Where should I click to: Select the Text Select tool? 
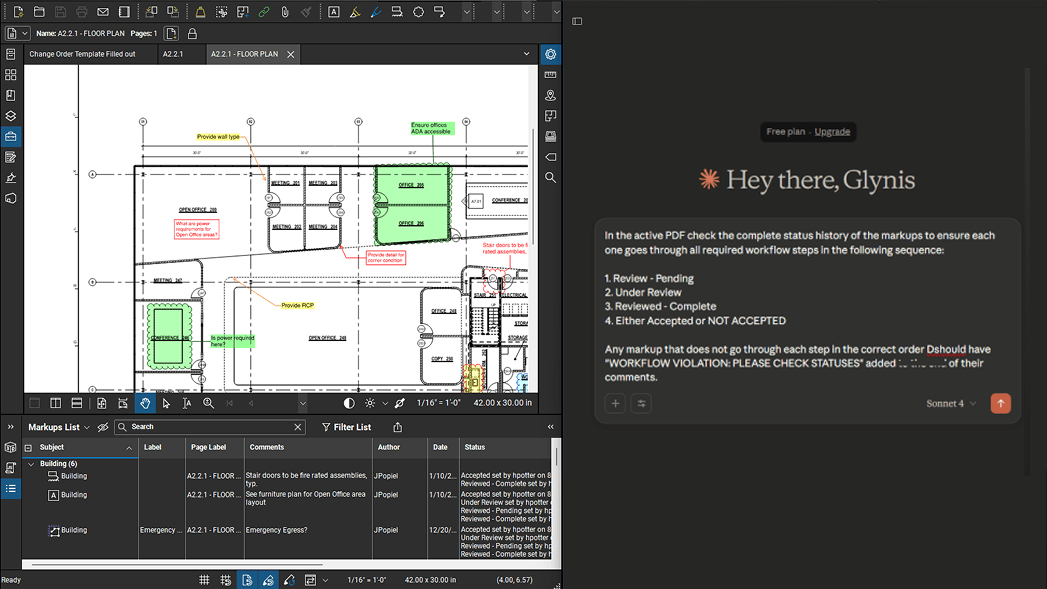coord(187,403)
